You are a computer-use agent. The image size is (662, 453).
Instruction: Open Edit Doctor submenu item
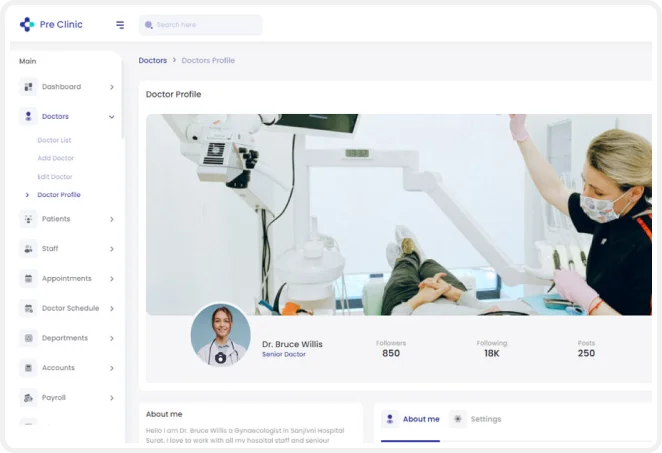54,176
